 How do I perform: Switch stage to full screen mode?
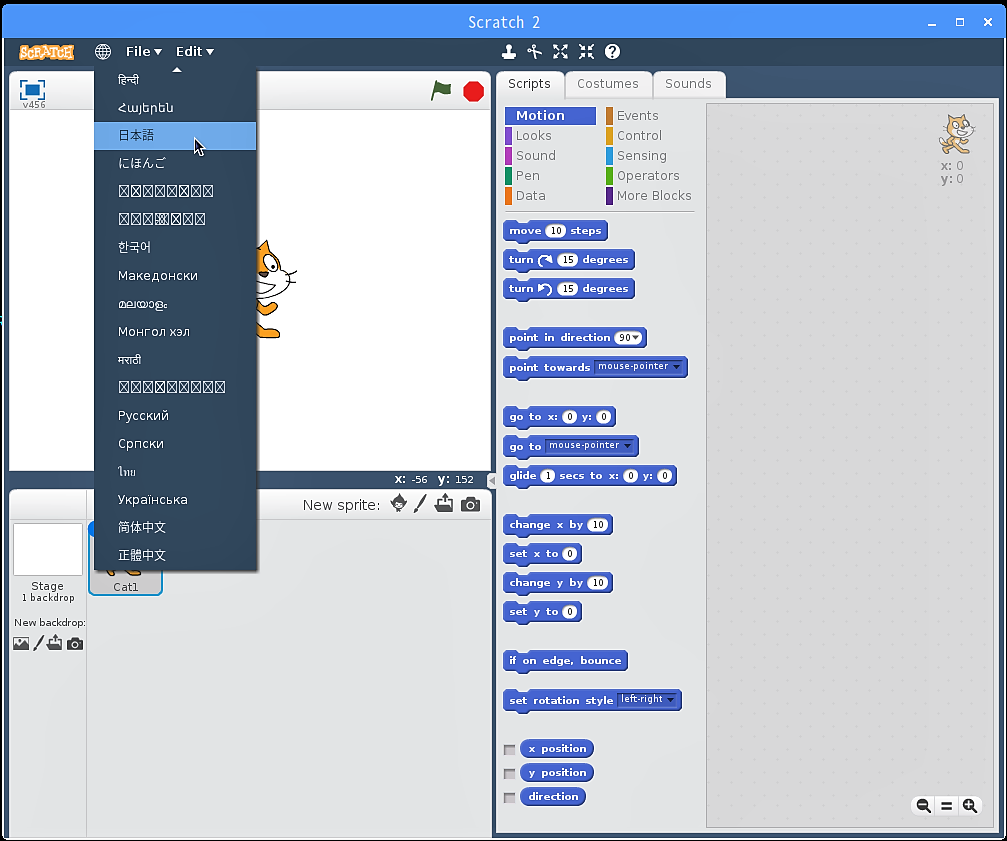tap(32, 89)
